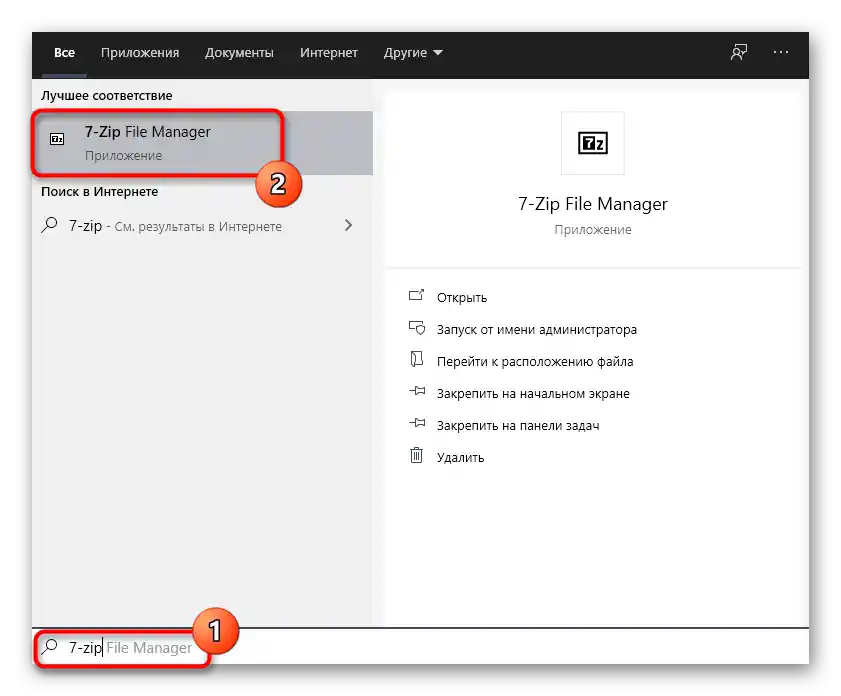Select the Документы tab
841x696 pixels.
(x=239, y=53)
